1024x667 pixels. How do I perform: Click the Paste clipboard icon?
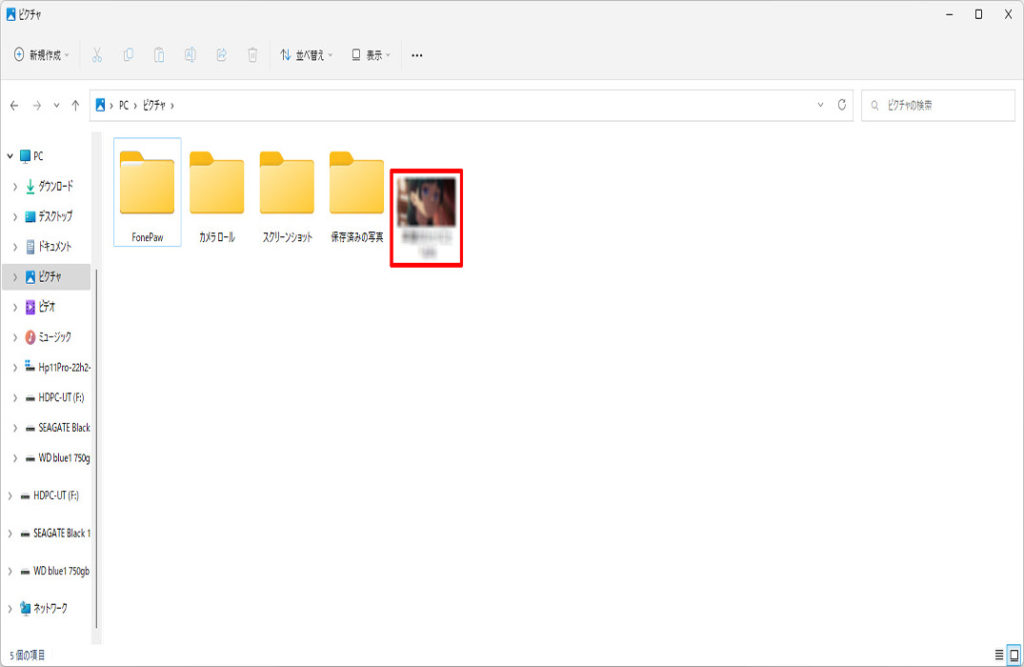click(159, 55)
